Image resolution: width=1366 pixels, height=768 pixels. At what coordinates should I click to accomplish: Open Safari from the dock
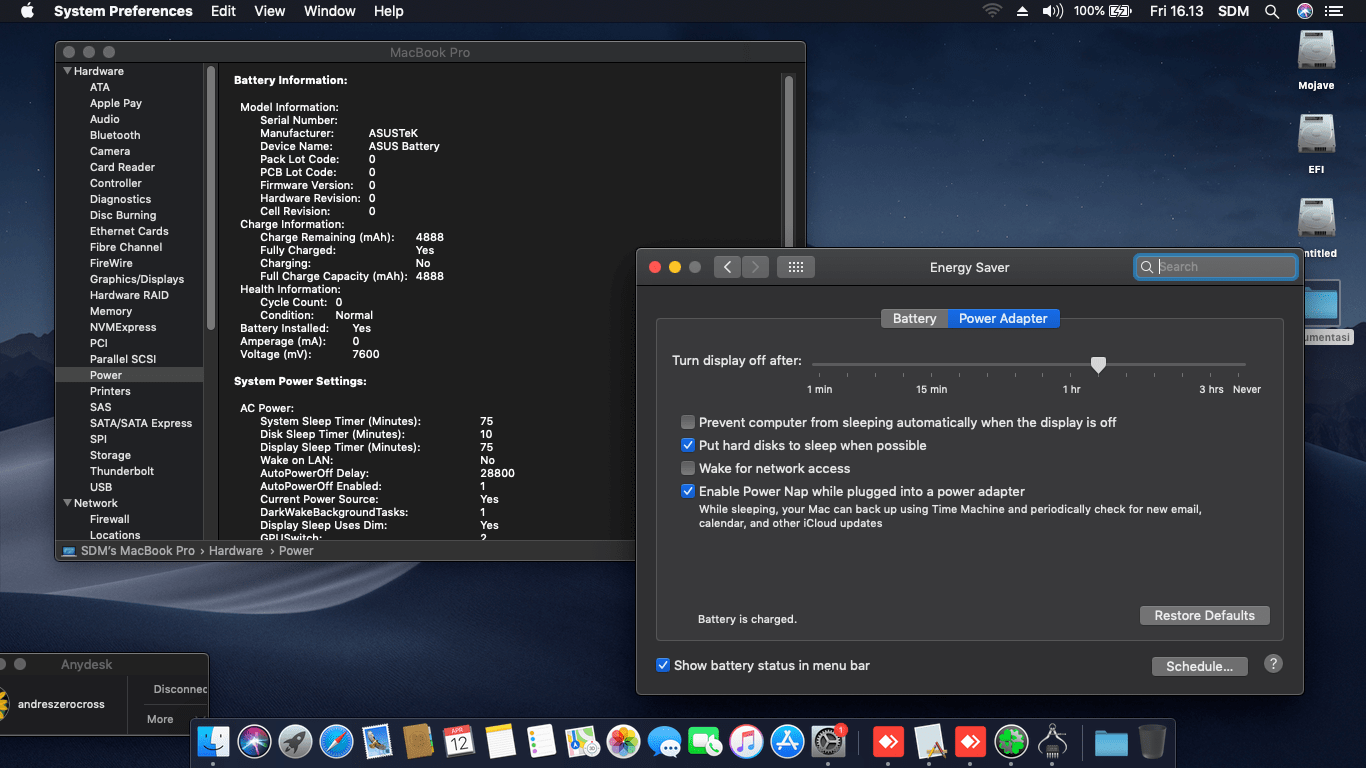(x=336, y=741)
